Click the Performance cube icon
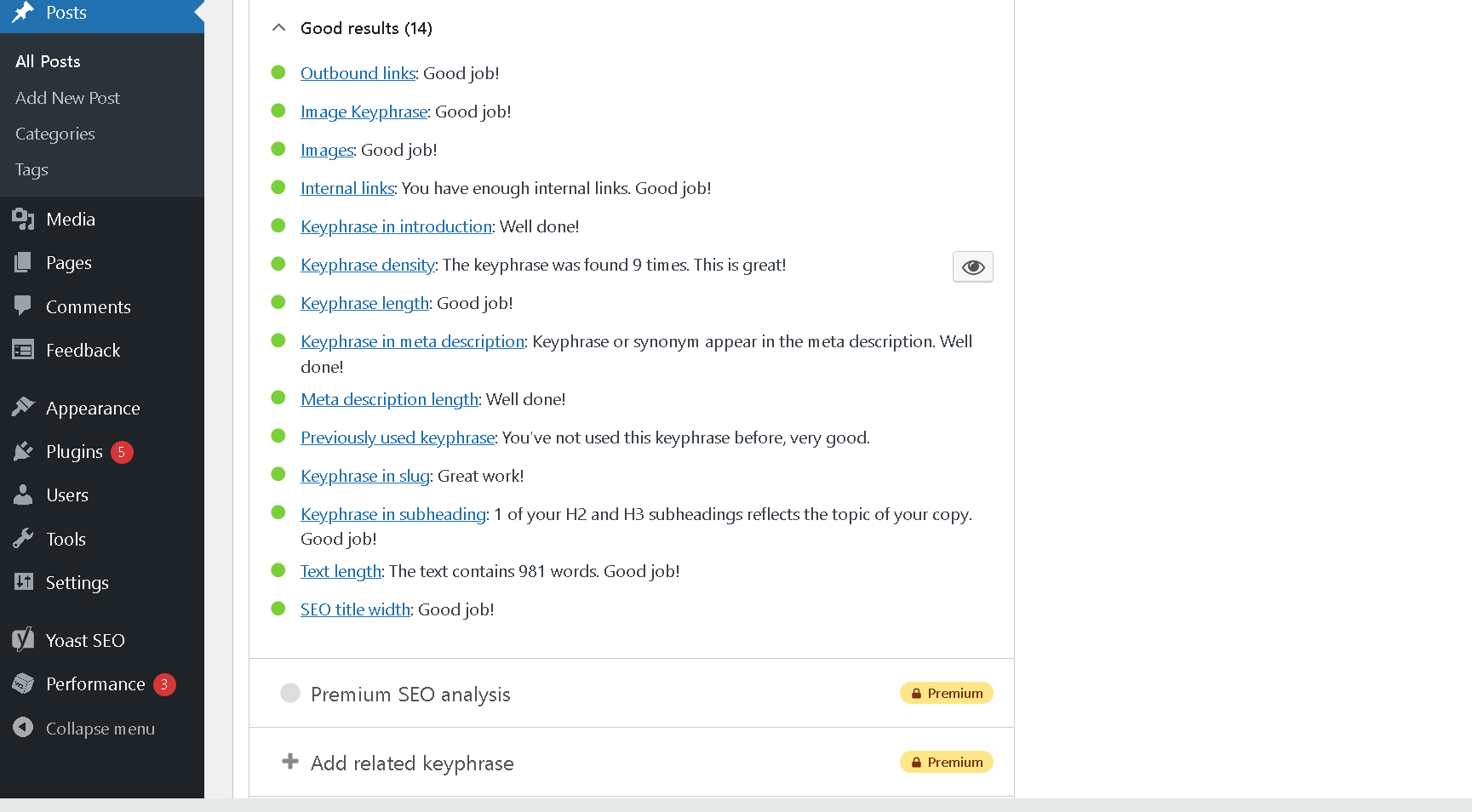The image size is (1472, 812). pyautogui.click(x=23, y=684)
